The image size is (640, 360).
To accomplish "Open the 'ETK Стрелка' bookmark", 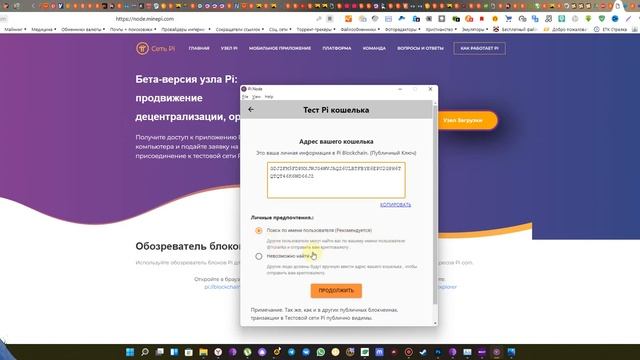I will (610, 29).
